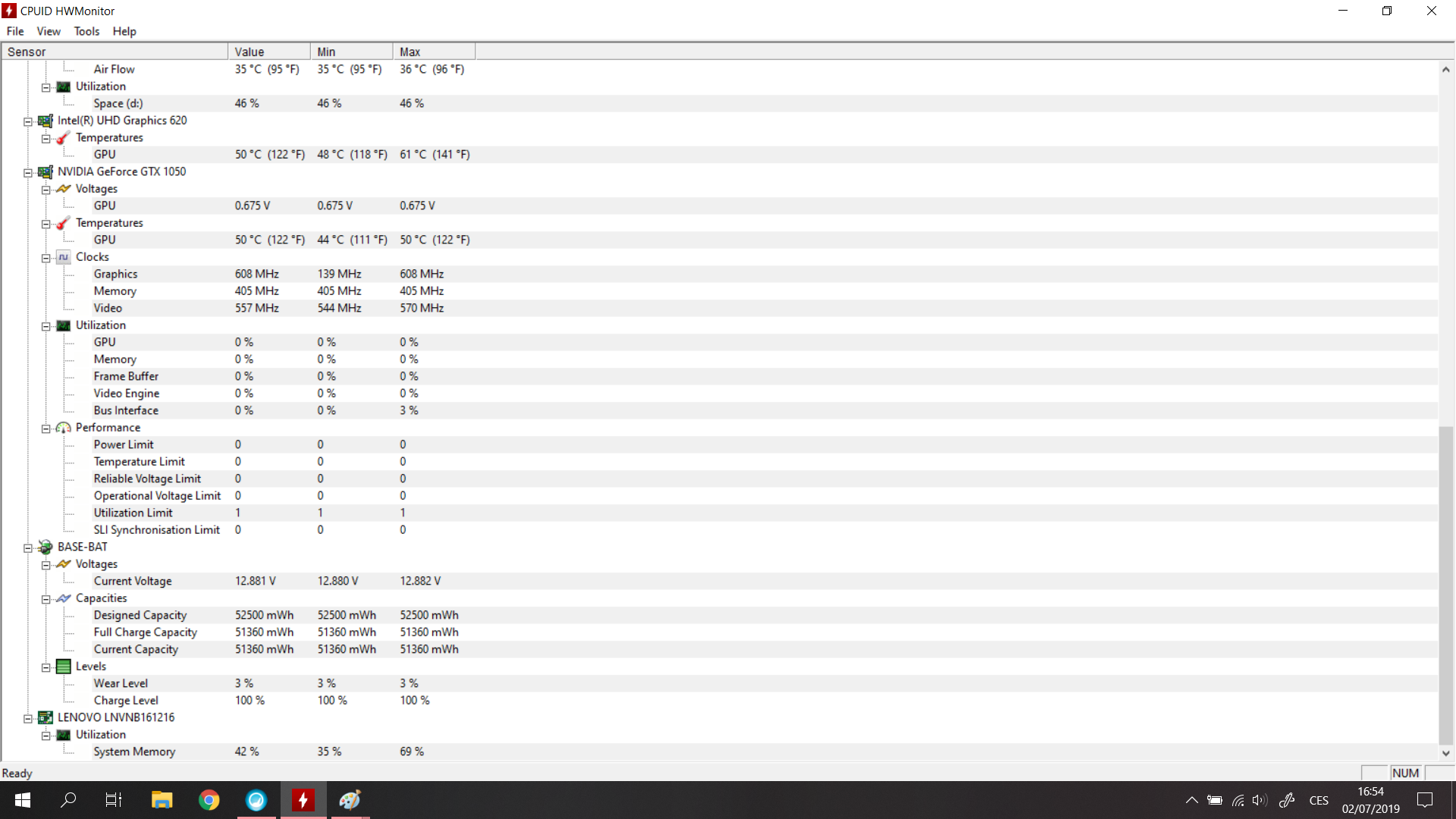
Task: Open the Tools menu
Action: pyautogui.click(x=86, y=31)
